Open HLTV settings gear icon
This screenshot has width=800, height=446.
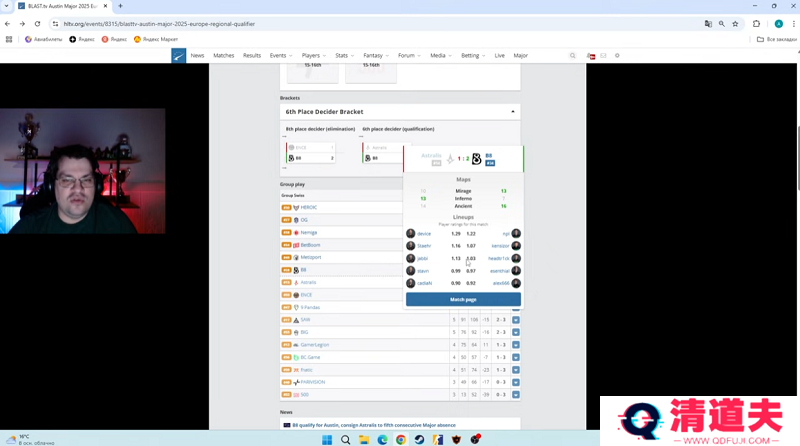[x=617, y=56]
